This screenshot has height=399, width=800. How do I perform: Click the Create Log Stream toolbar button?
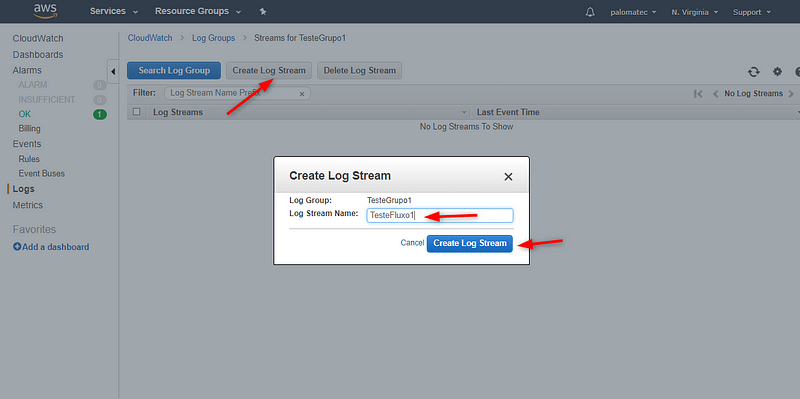pos(269,71)
